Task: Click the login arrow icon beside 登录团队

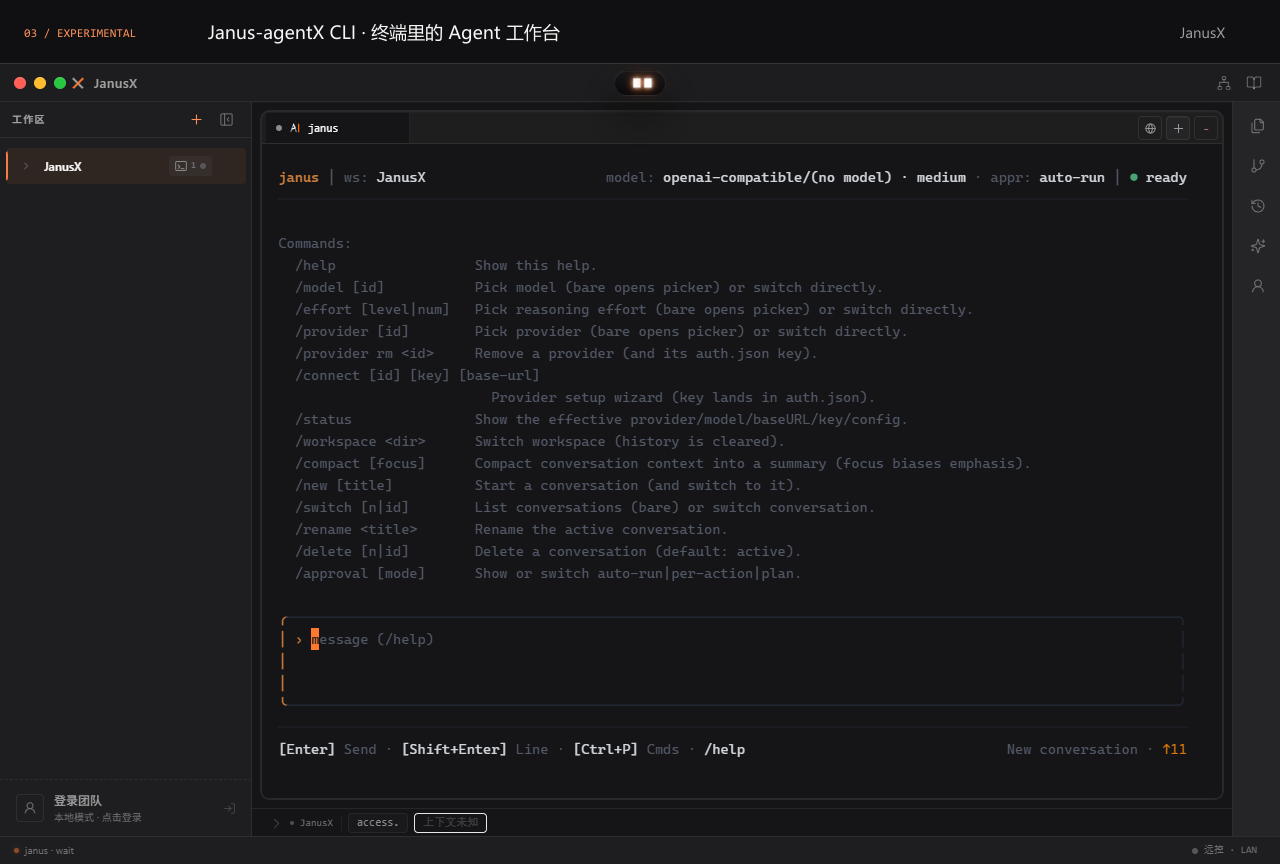Action: point(229,808)
